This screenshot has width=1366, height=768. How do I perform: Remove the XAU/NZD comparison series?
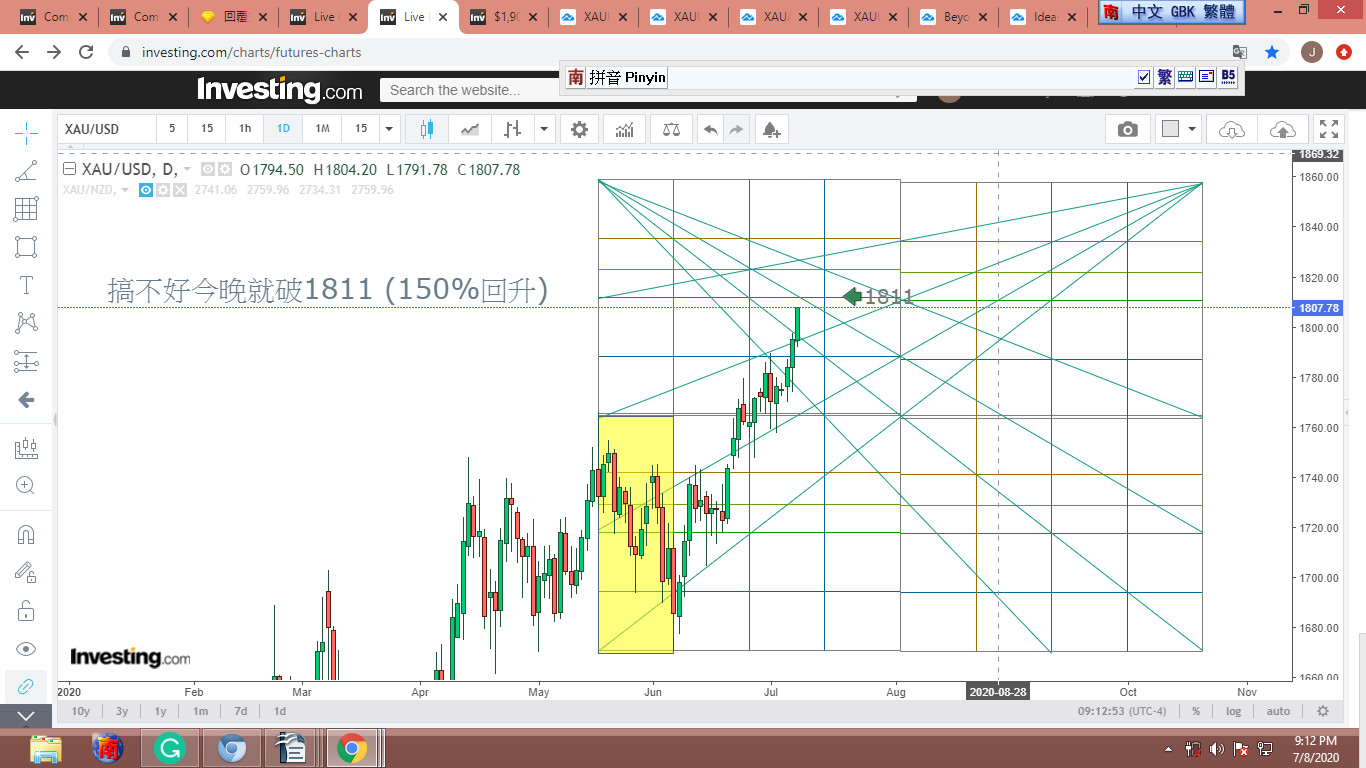tap(180, 190)
